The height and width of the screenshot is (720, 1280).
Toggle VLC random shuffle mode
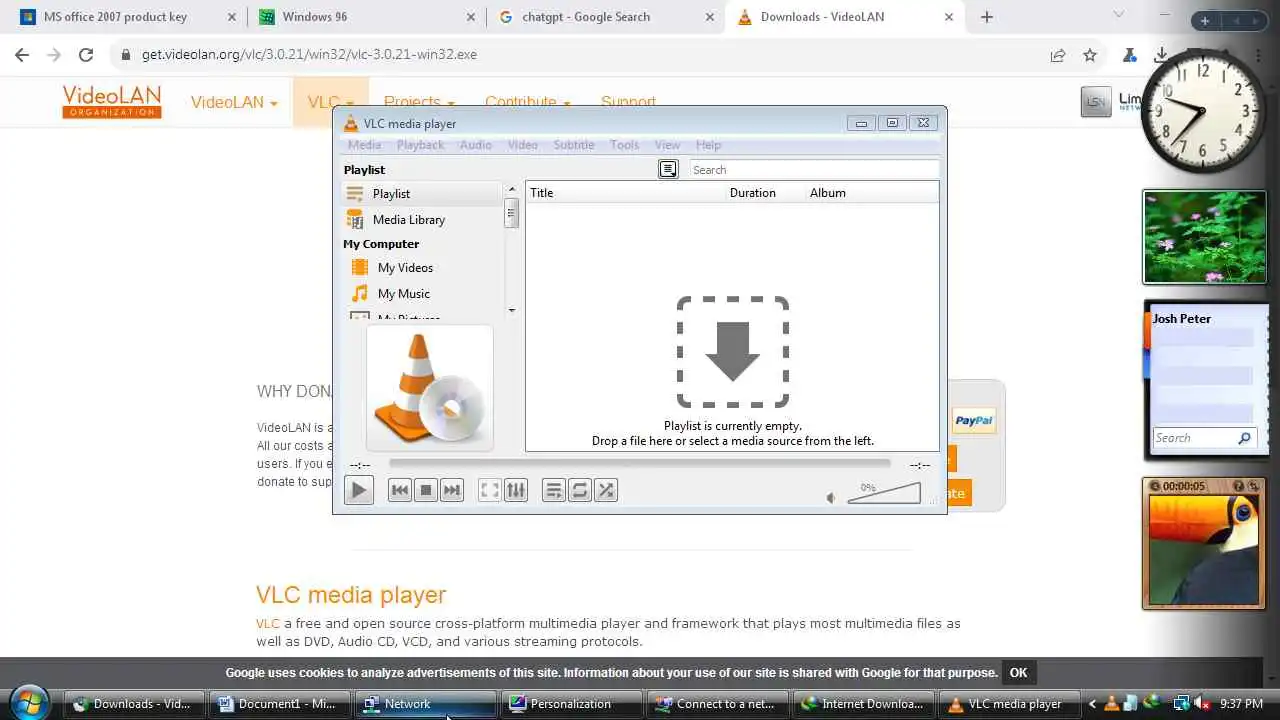pyautogui.click(x=606, y=490)
